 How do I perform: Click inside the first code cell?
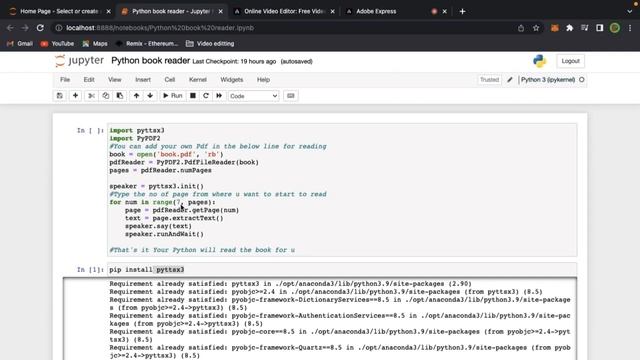point(342,190)
